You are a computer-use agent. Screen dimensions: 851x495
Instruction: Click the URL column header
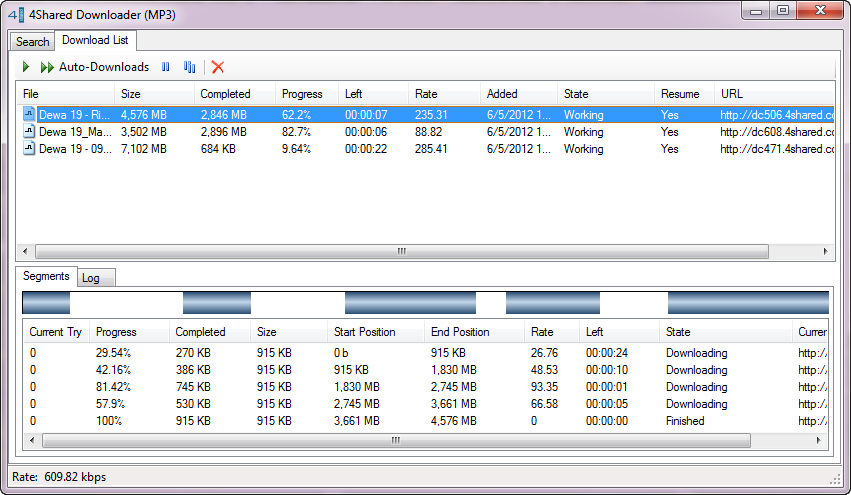click(x=774, y=94)
